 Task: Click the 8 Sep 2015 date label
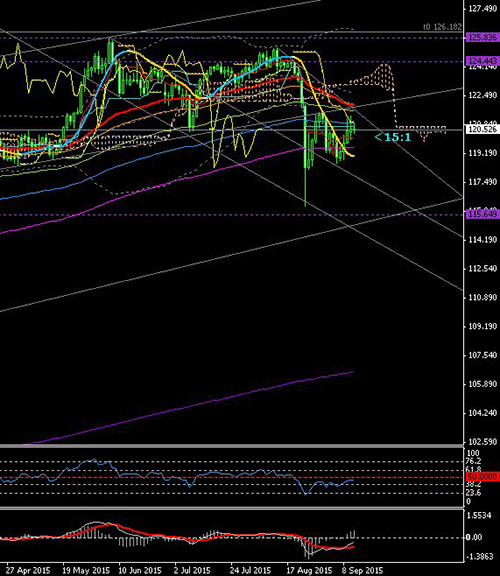click(362, 570)
